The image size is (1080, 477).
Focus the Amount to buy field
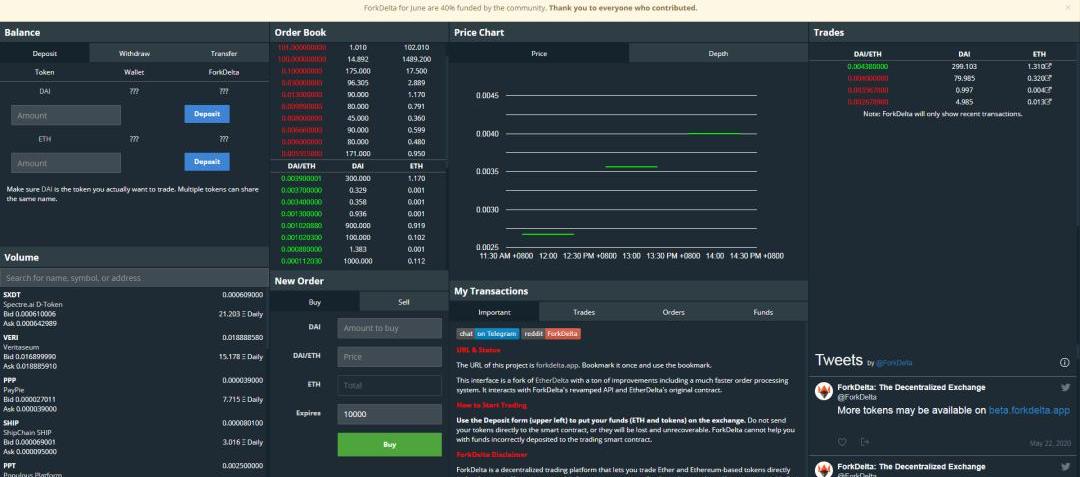pos(389,328)
